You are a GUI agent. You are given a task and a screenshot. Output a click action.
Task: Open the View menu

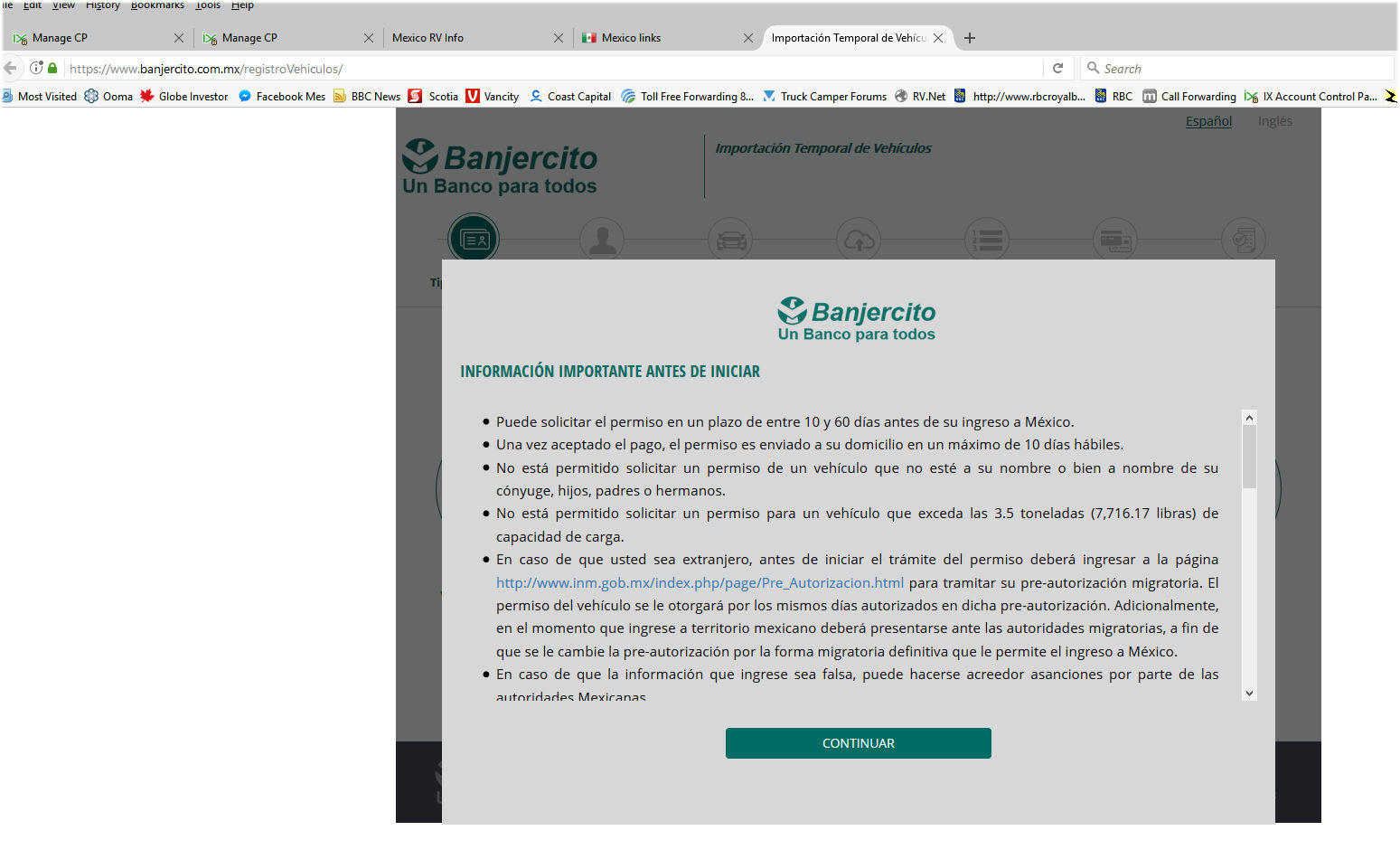pyautogui.click(x=63, y=5)
